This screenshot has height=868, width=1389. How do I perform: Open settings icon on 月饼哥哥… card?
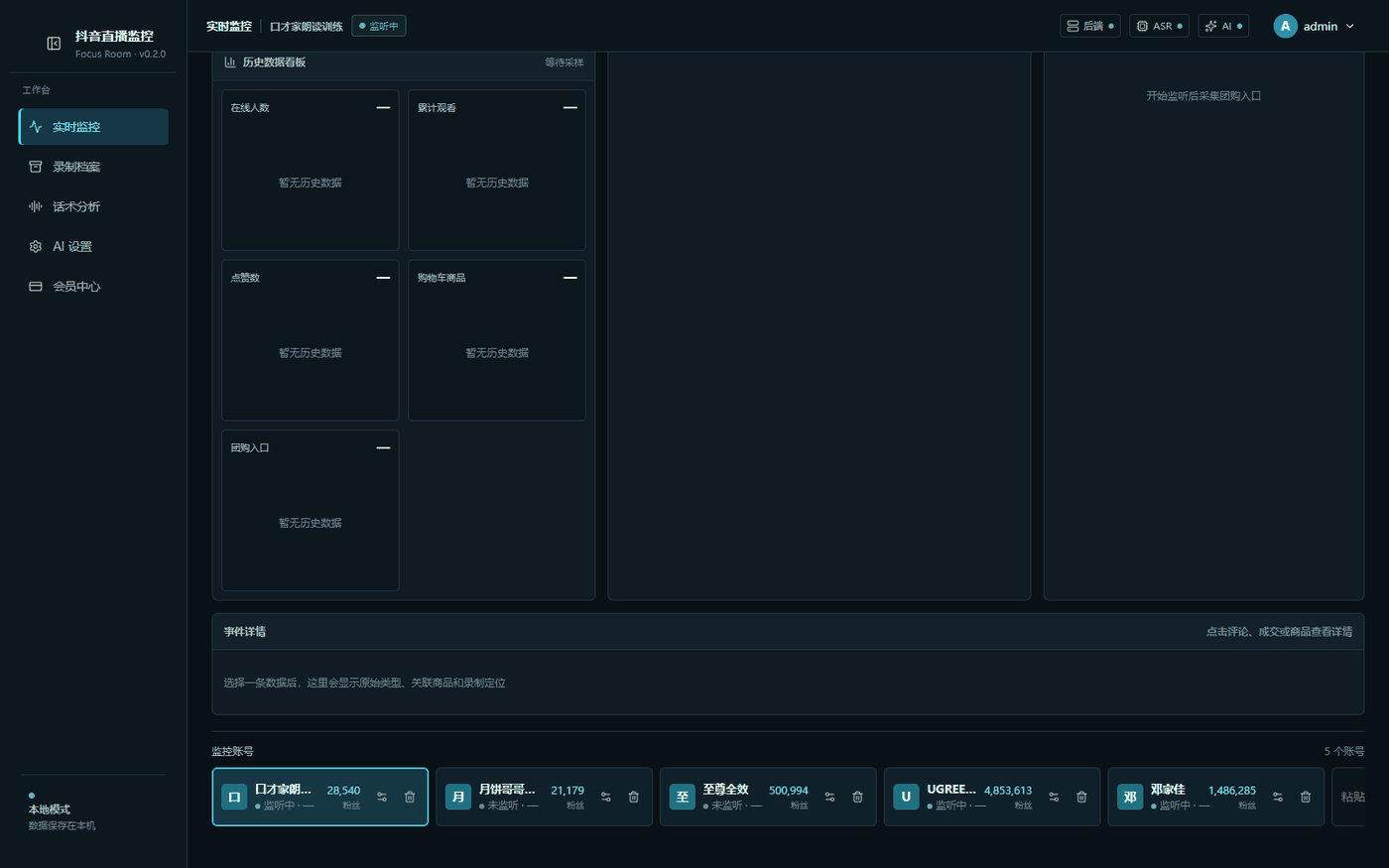click(606, 797)
